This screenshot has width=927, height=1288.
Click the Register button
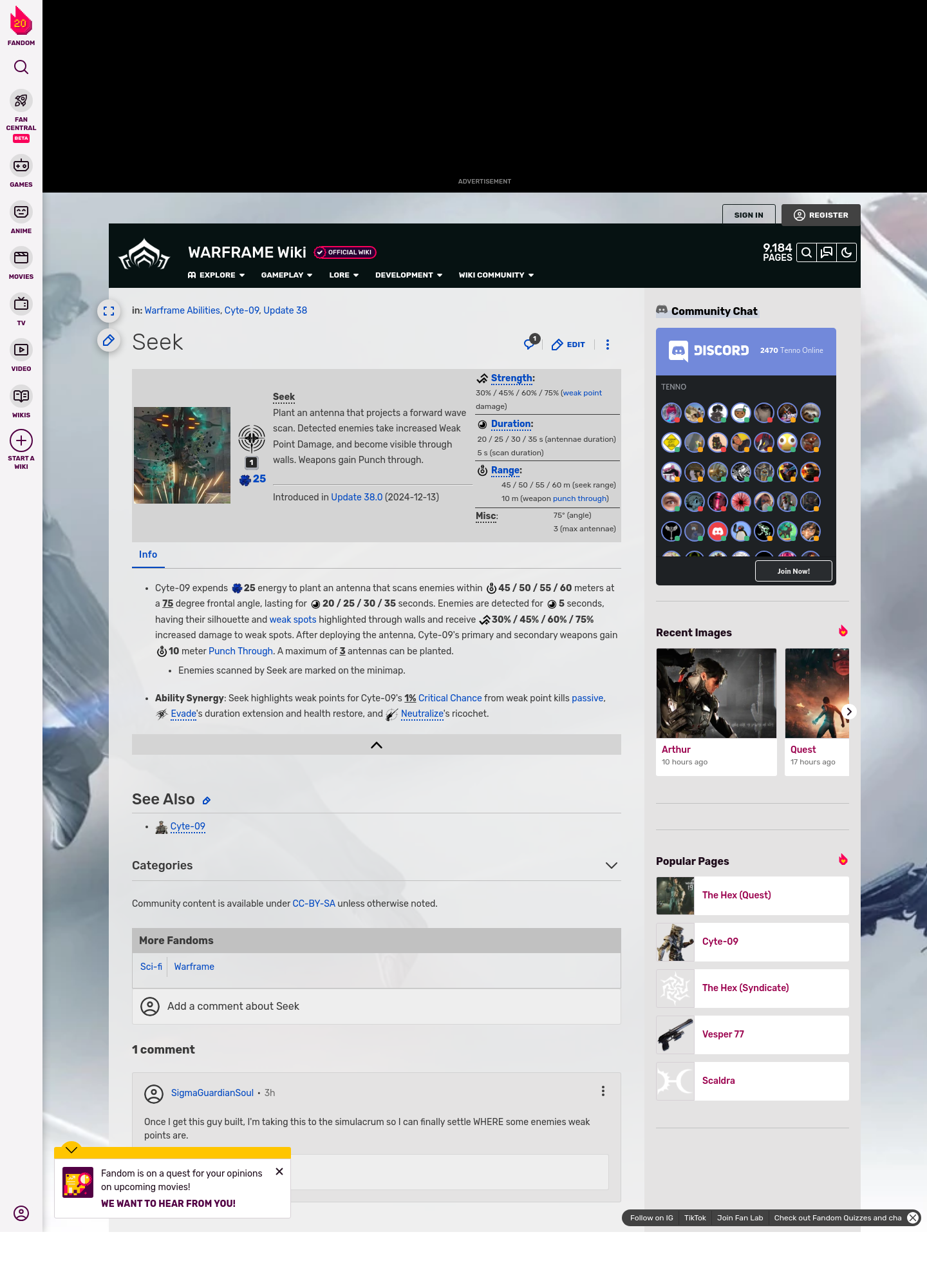click(x=821, y=215)
